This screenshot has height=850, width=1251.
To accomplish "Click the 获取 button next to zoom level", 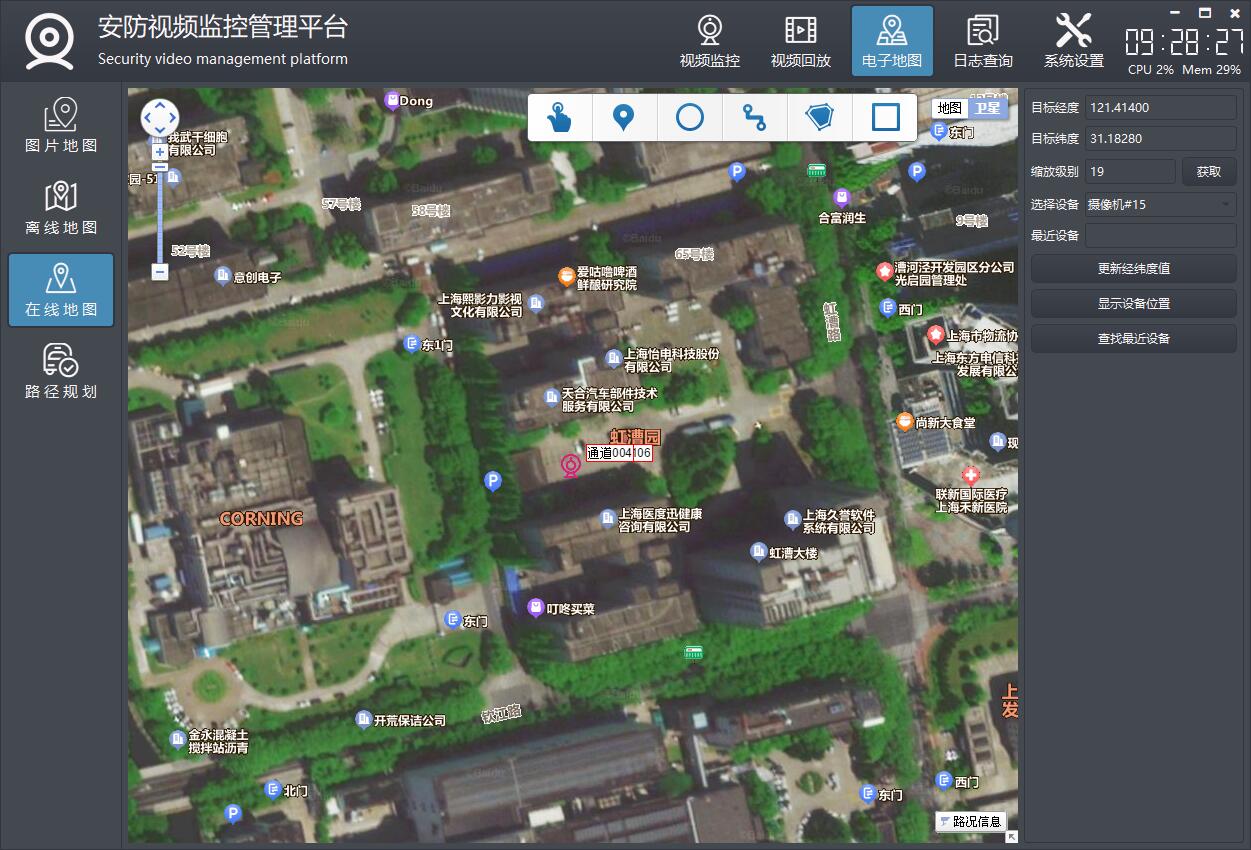I will click(1208, 171).
